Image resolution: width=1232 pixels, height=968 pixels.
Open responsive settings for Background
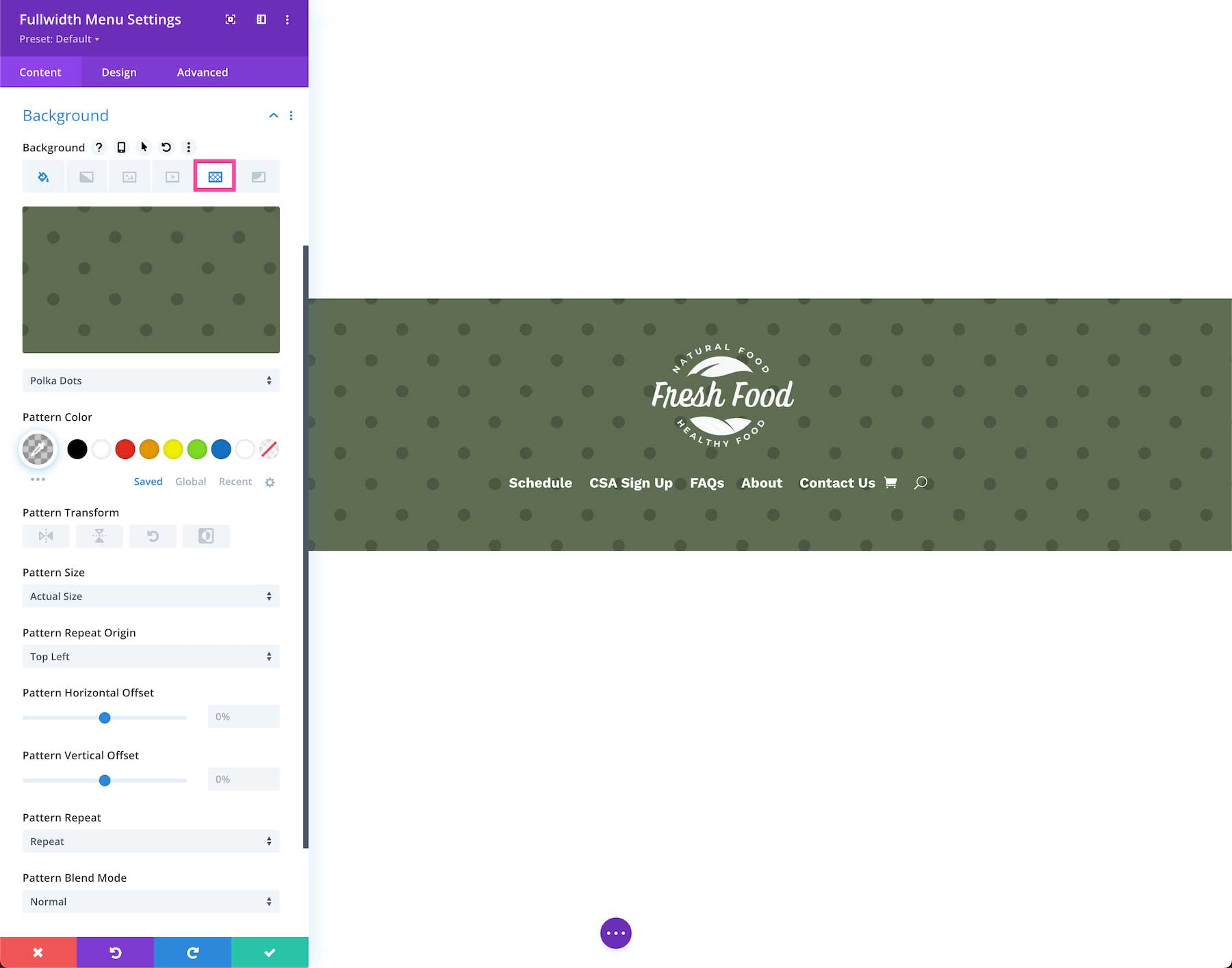pyautogui.click(x=122, y=147)
